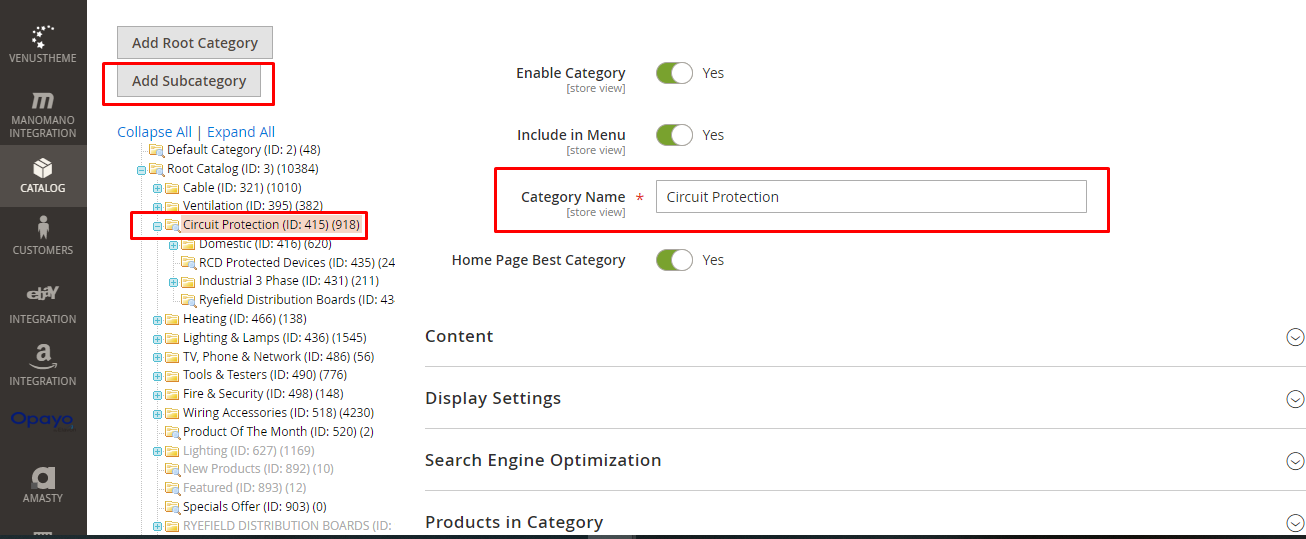The image size is (1306, 539).
Task: Open the Customers sidebar icon
Action: 43,235
